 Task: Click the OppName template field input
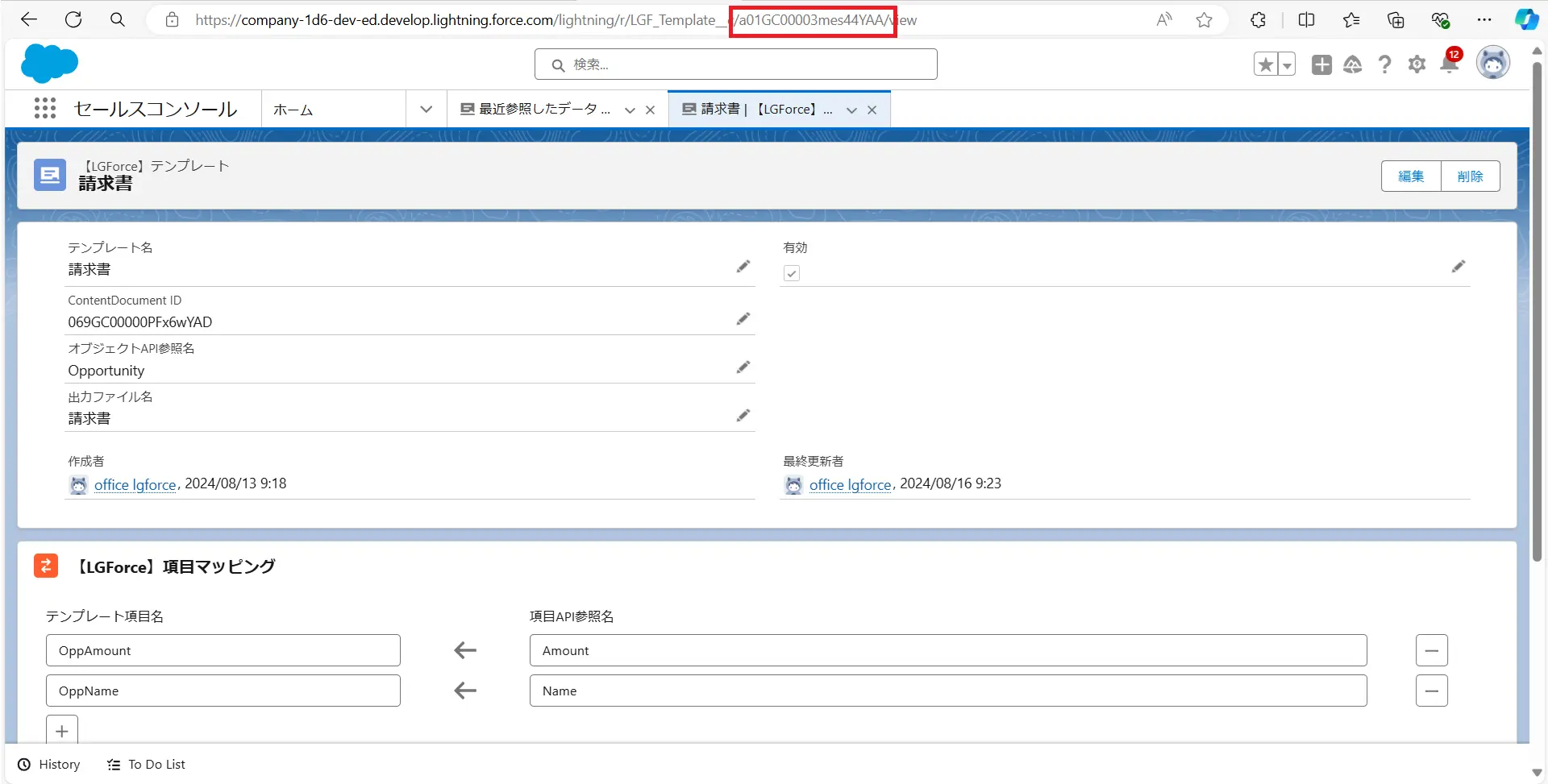[223, 691]
